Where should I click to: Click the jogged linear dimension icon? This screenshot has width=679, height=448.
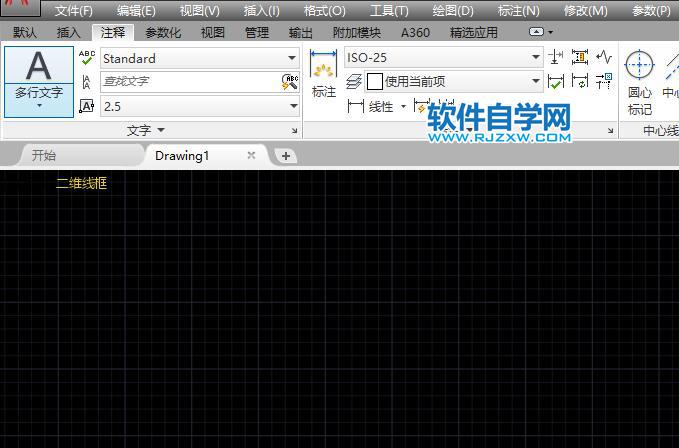pos(604,57)
